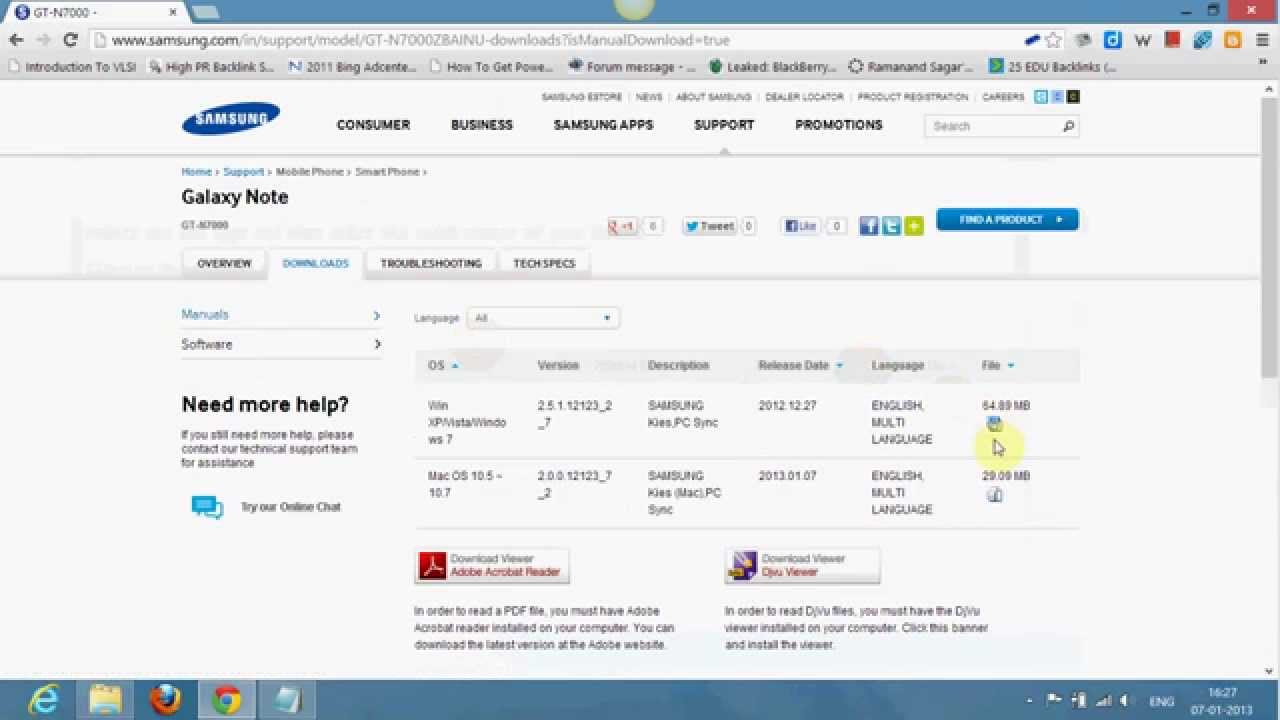Open Internet Explorer from taskbar
The height and width of the screenshot is (720, 1280).
(43, 700)
